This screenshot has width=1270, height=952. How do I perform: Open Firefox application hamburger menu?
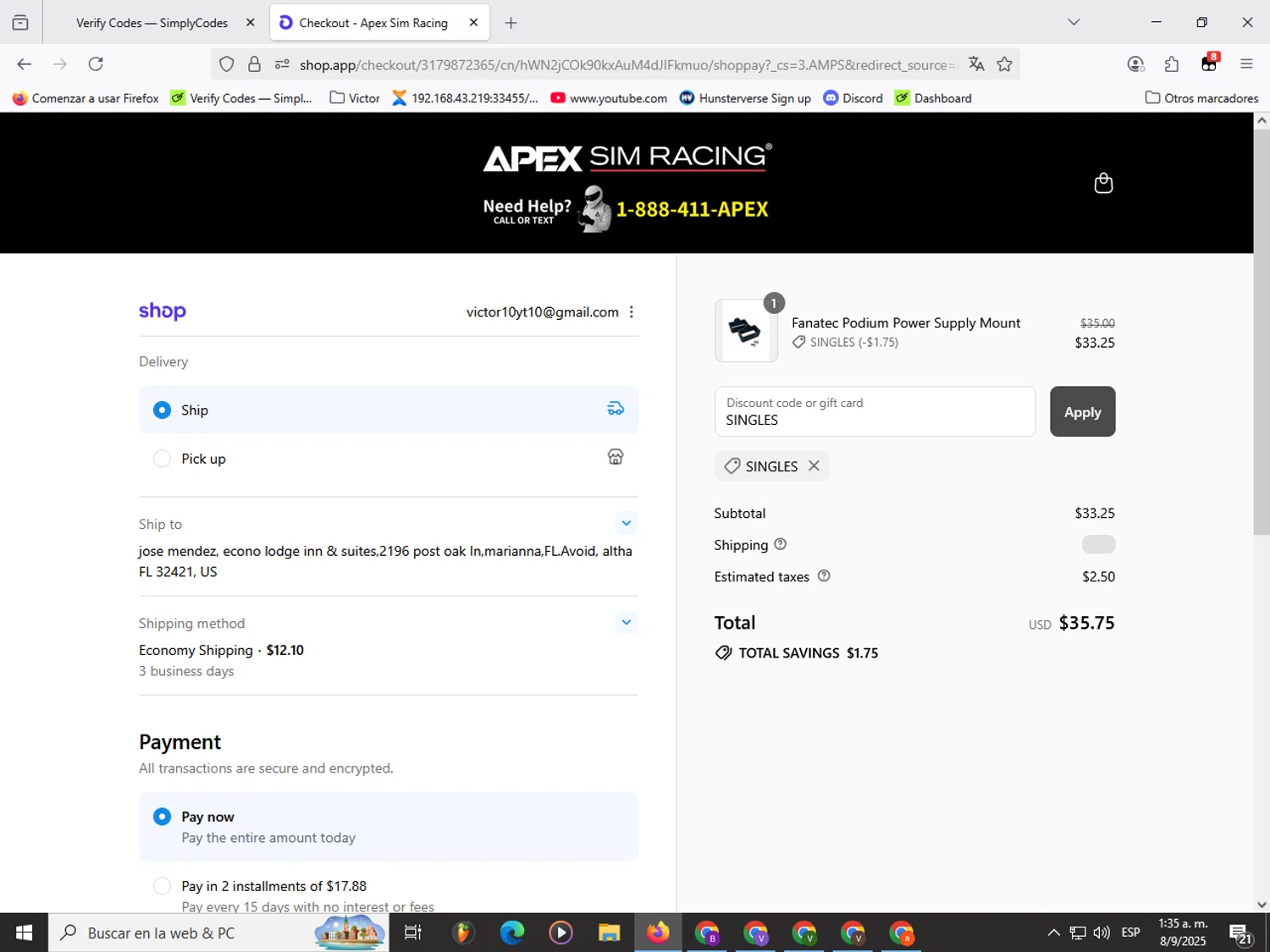(1246, 64)
